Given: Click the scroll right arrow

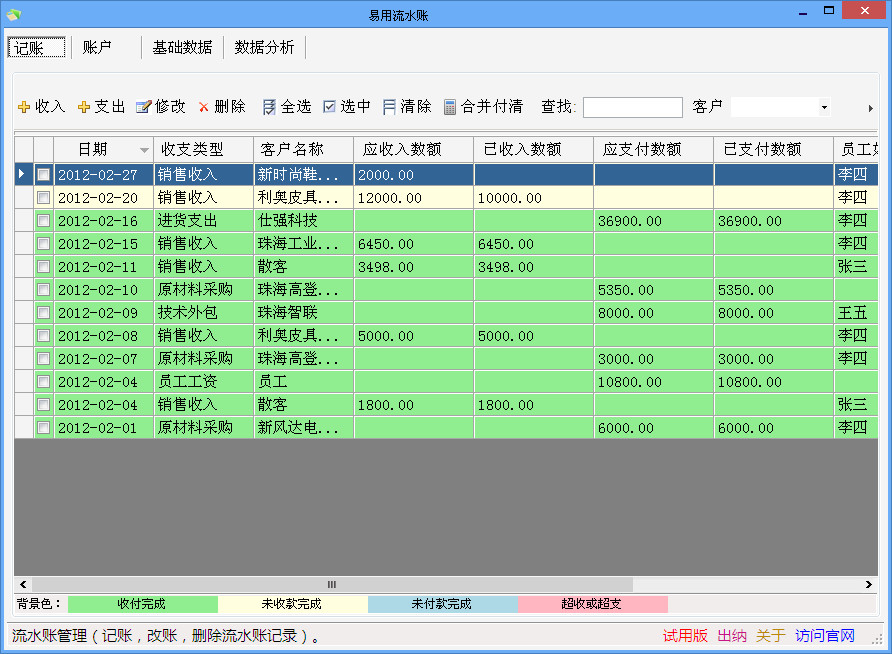Looking at the screenshot, I should pyautogui.click(x=868, y=584).
